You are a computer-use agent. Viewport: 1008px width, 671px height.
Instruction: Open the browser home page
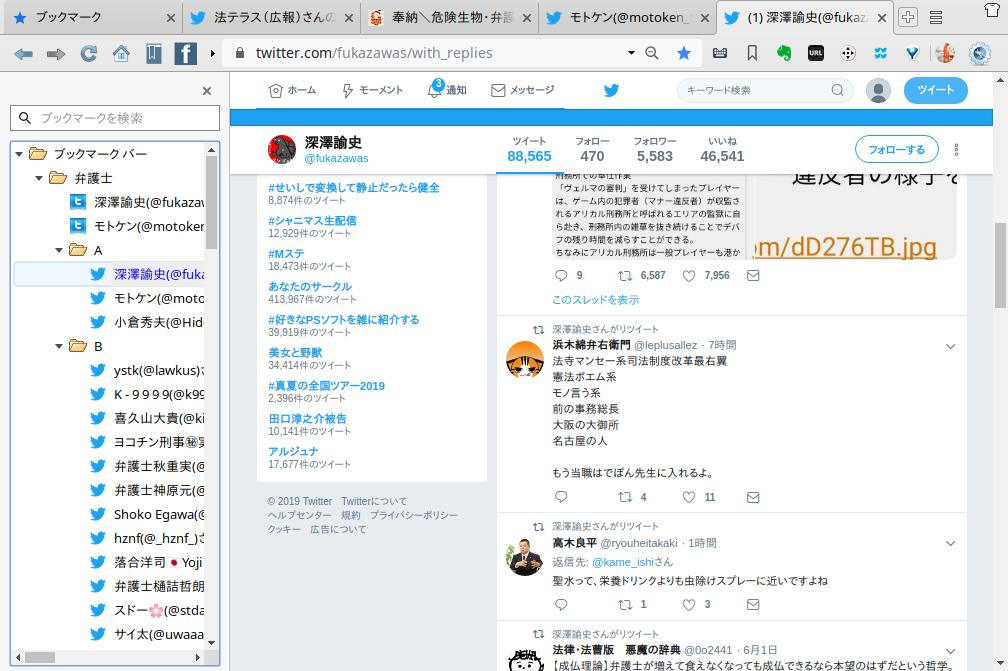121,53
